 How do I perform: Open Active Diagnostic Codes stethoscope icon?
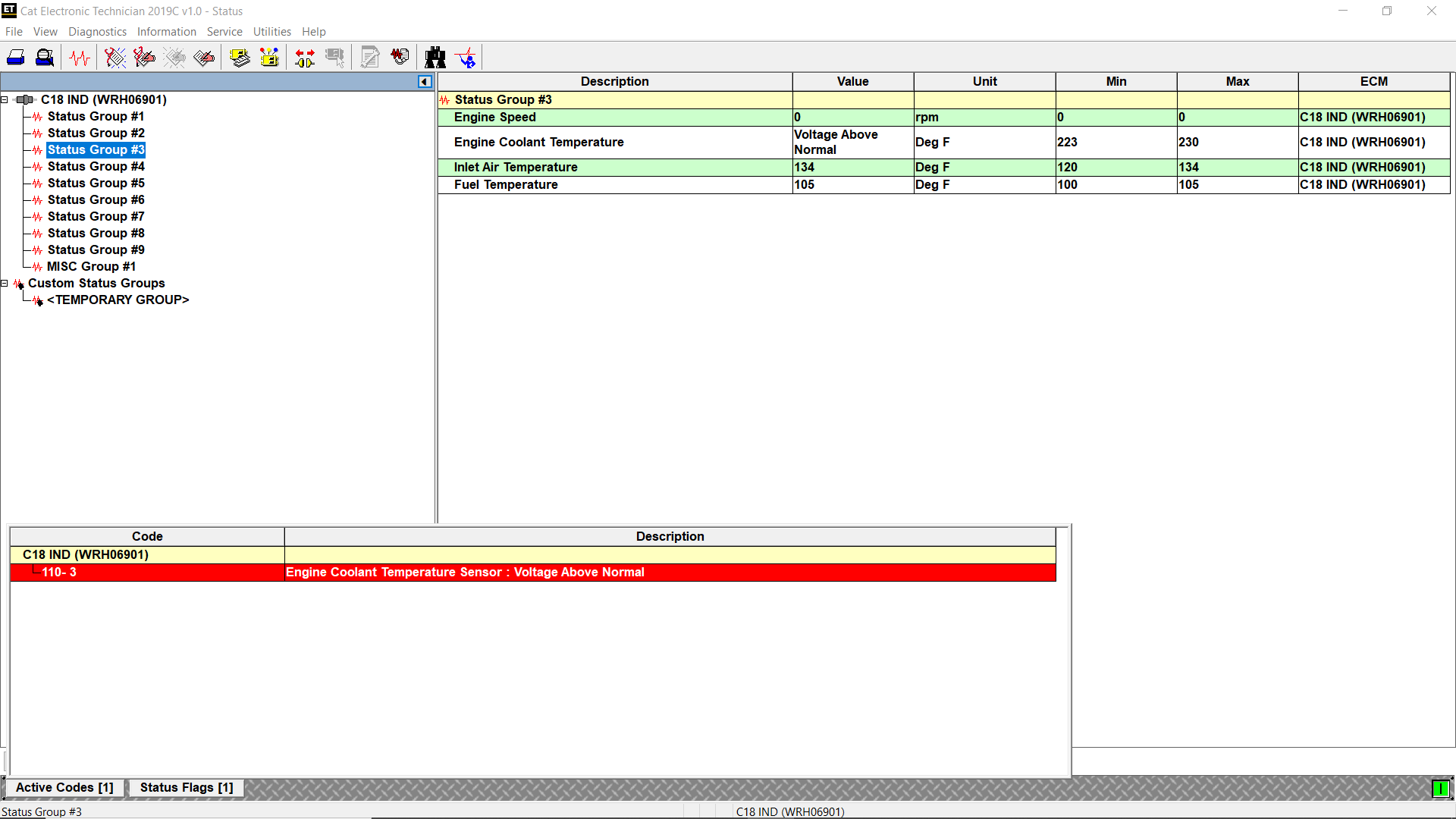tap(115, 58)
